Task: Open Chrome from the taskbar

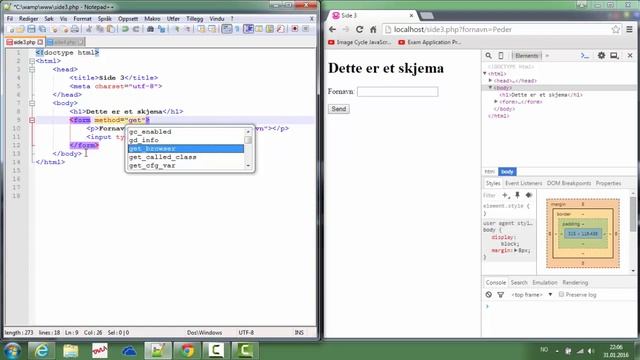Action: tap(187, 351)
